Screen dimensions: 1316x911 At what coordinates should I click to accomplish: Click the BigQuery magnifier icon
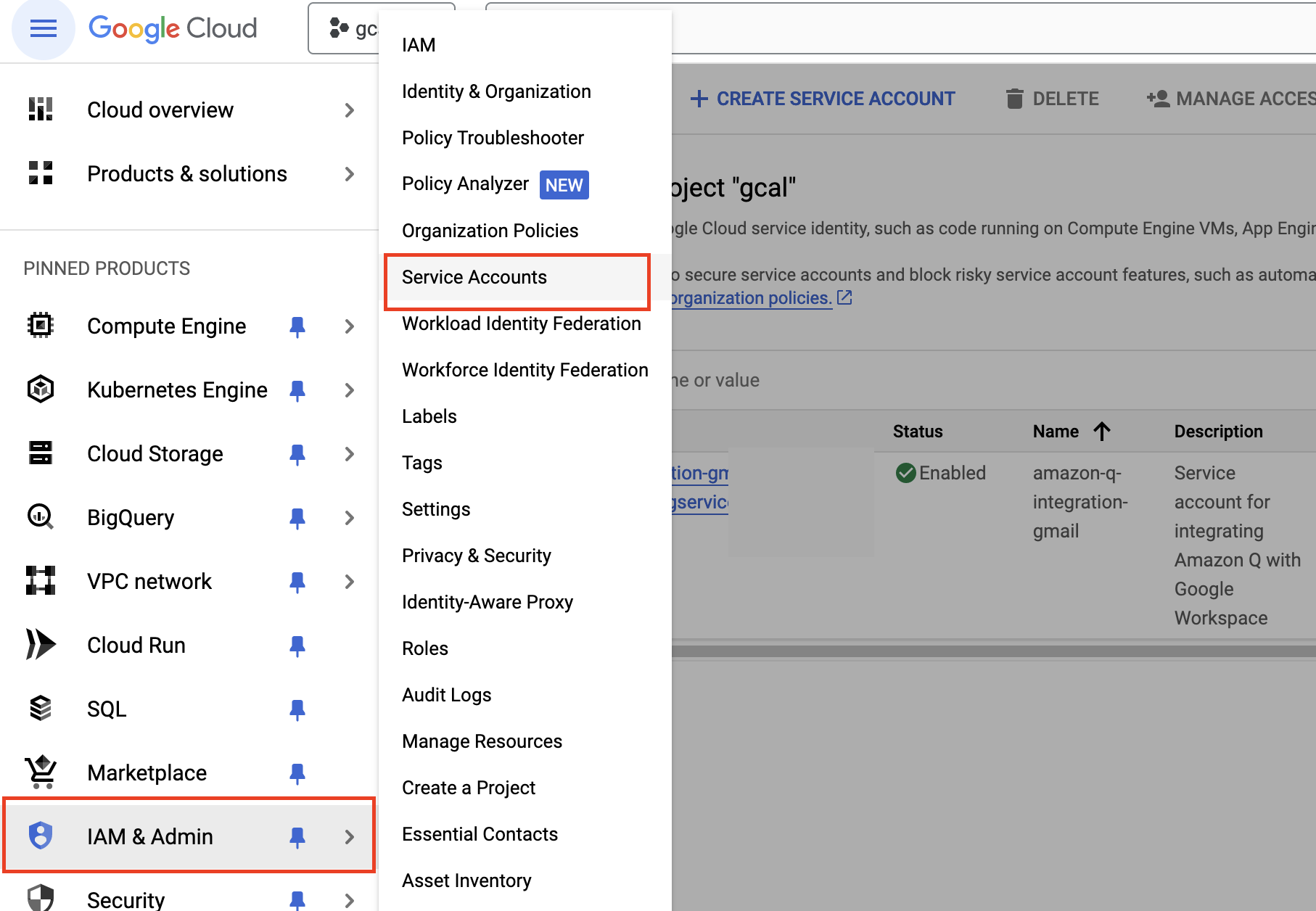(x=41, y=517)
